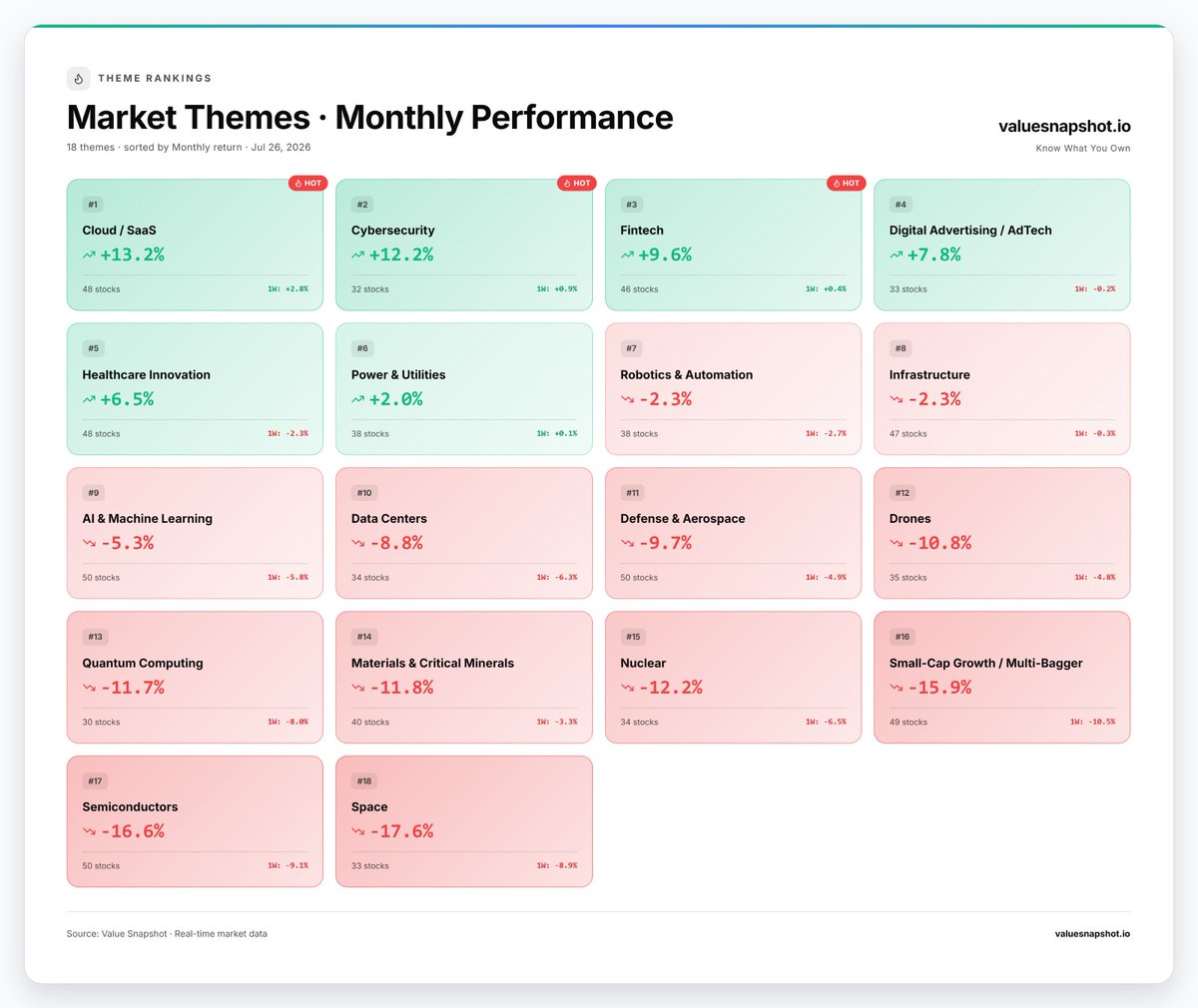The height and width of the screenshot is (1008, 1198).
Task: Click the Power & Utilities title
Action: tap(398, 375)
